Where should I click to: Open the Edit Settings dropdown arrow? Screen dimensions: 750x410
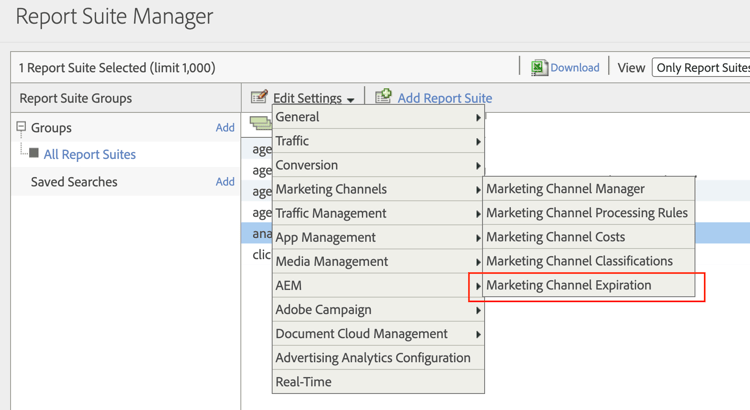(351, 99)
